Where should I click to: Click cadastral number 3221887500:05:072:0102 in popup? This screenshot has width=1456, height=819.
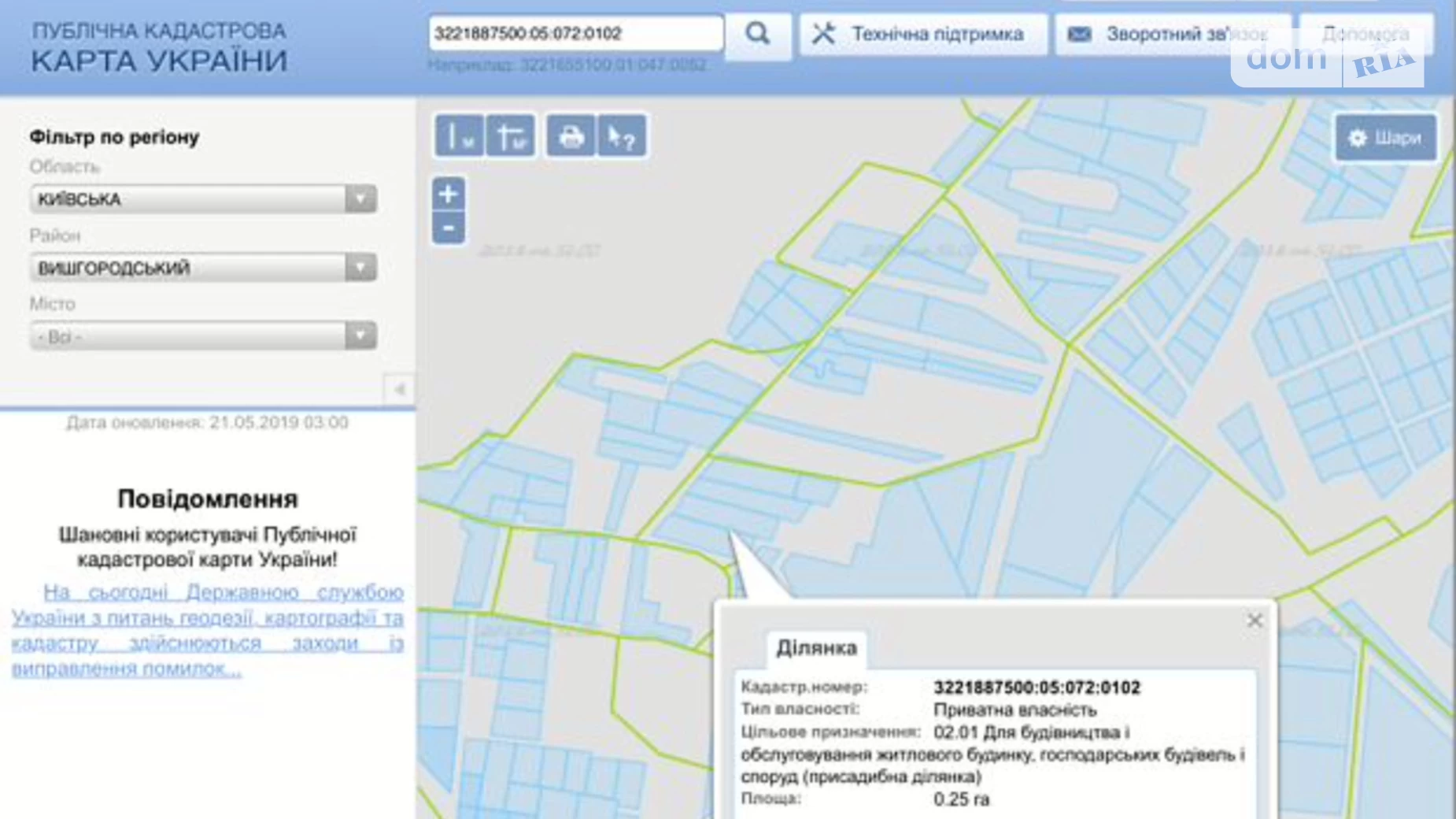[1037, 687]
